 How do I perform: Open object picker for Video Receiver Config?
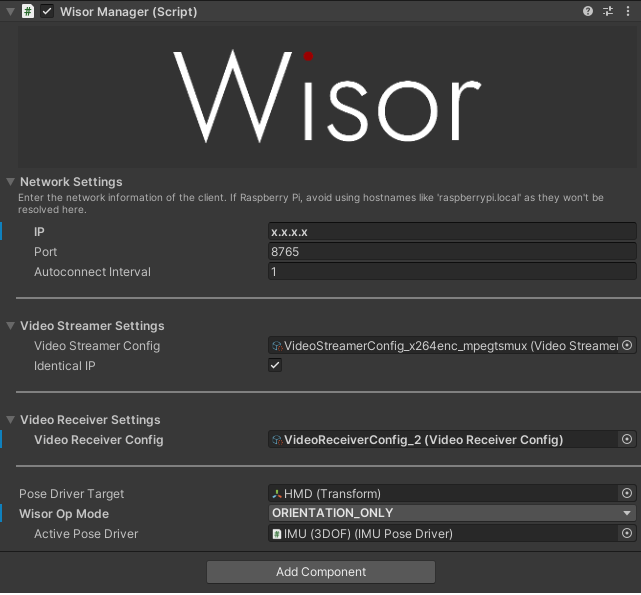(x=627, y=440)
